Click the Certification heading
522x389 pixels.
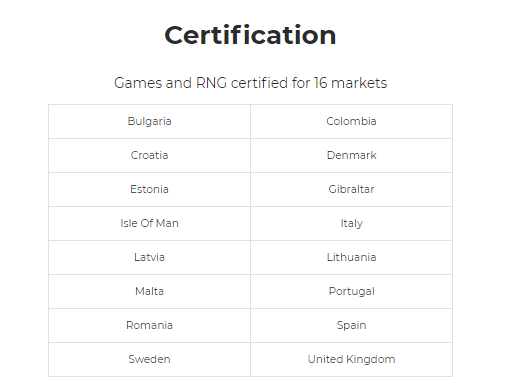(x=250, y=35)
